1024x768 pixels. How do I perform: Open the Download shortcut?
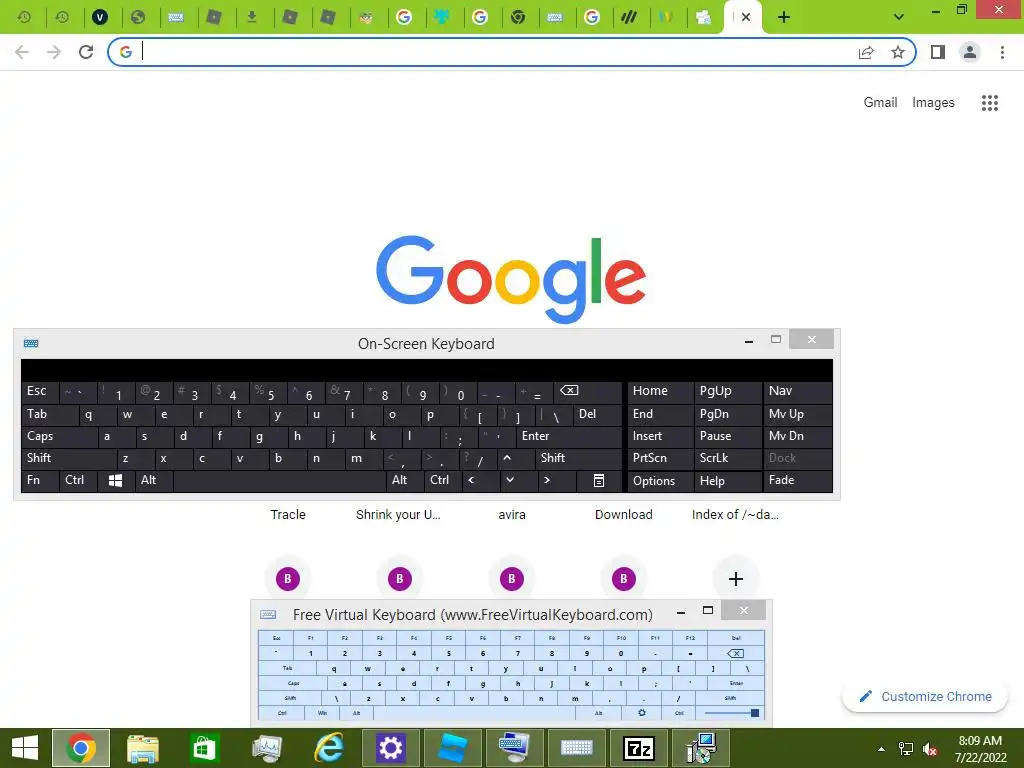[624, 515]
